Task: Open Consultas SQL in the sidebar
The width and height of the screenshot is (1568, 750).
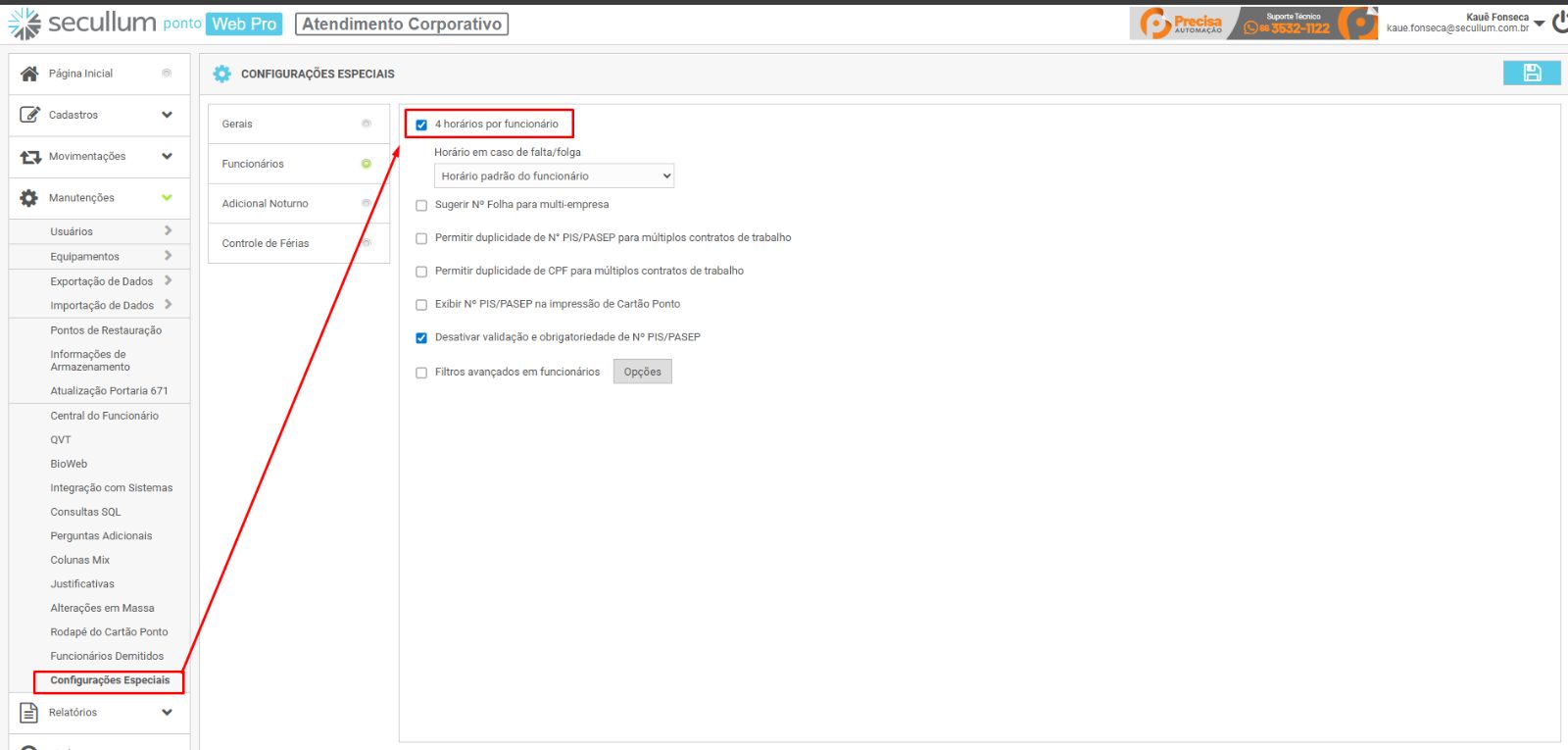Action: tap(86, 512)
